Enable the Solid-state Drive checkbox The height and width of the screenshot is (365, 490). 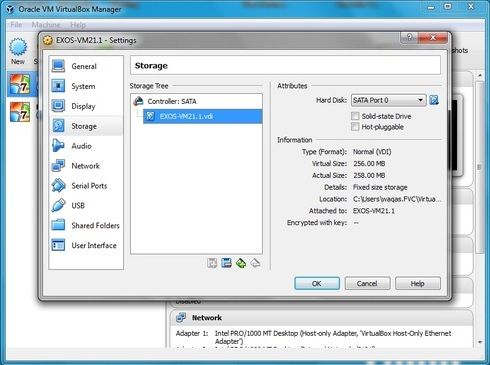tap(355, 116)
